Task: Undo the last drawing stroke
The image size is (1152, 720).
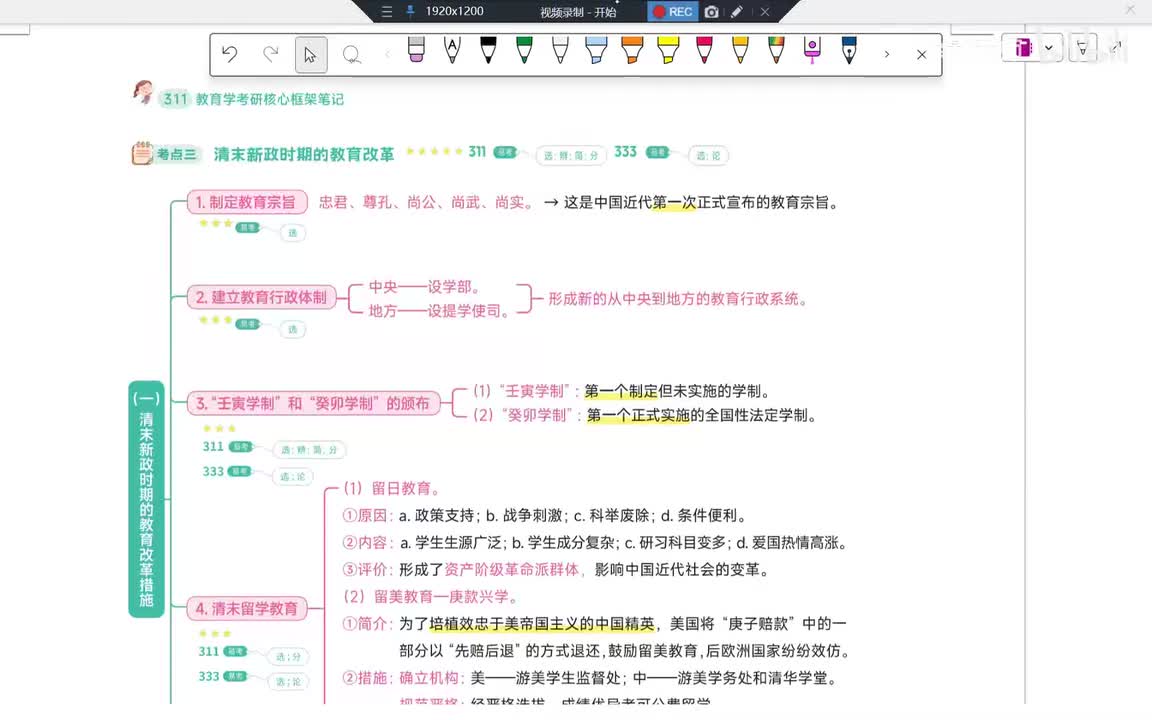Action: [230, 54]
